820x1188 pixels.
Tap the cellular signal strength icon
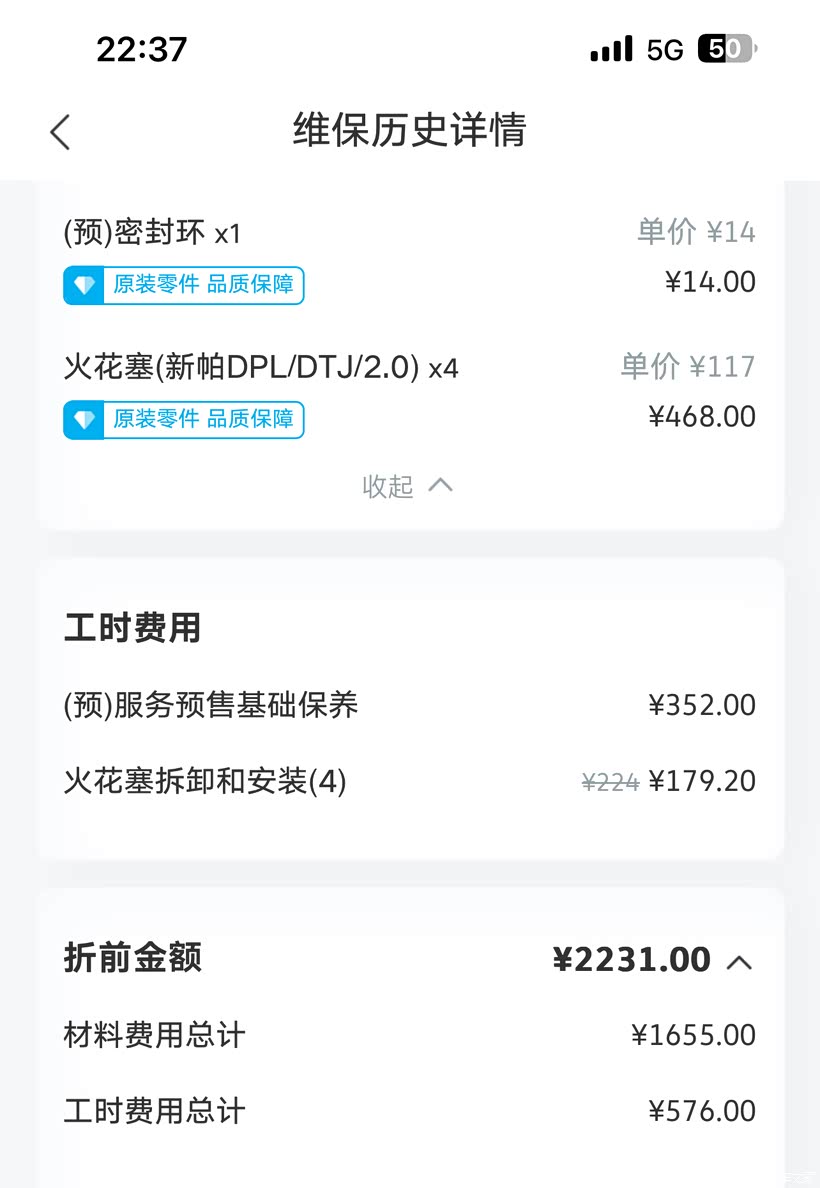[611, 49]
